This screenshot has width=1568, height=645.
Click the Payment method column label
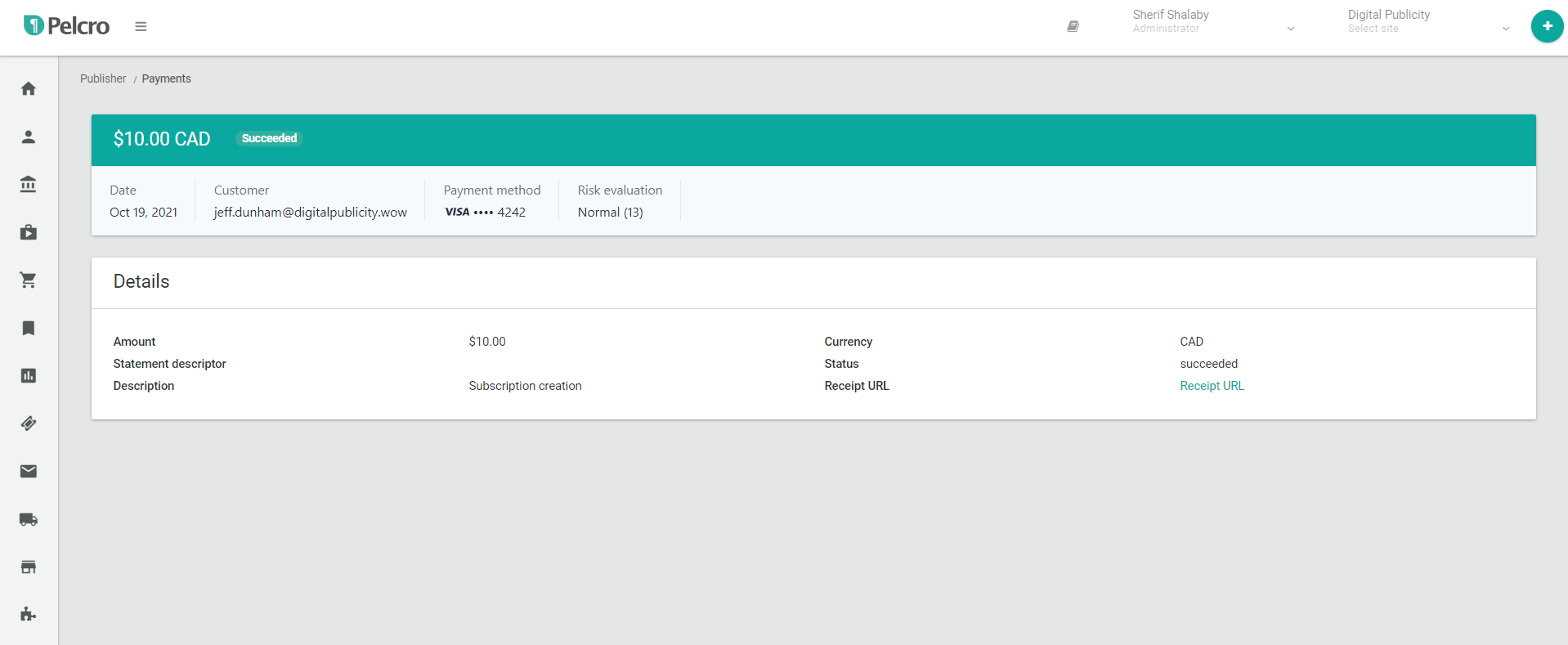(492, 190)
